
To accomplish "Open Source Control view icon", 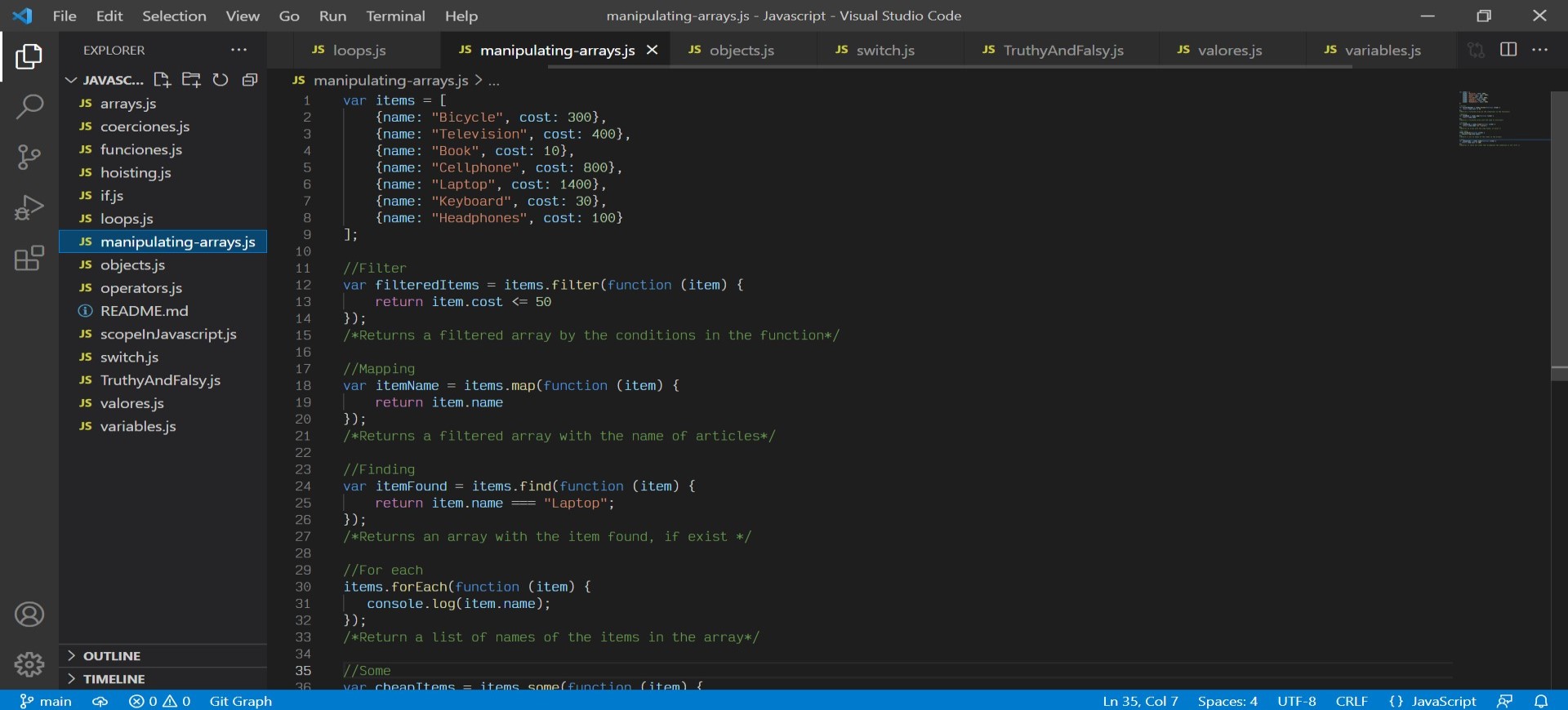I will 29,157.
